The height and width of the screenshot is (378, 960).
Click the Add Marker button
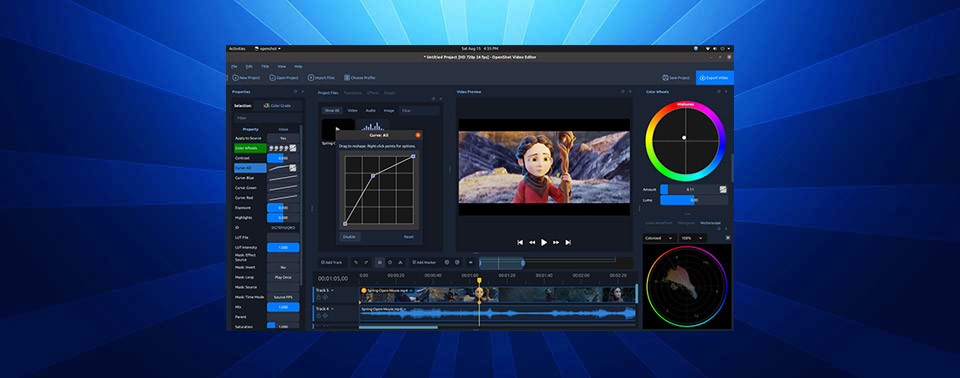(424, 262)
